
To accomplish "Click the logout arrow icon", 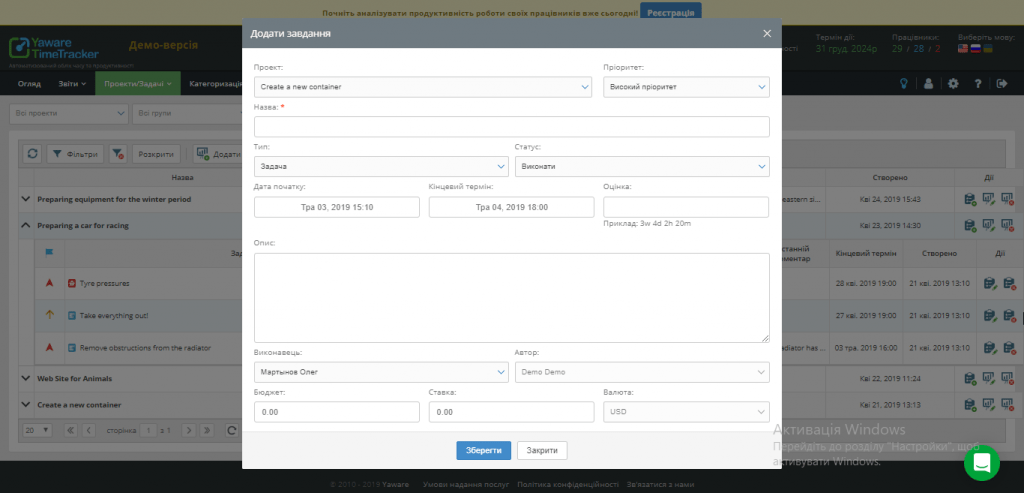I will point(1002,84).
